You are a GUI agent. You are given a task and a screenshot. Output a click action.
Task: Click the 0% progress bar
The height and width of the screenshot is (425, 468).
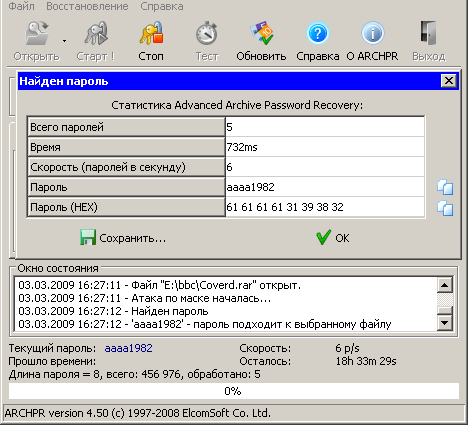tap(234, 391)
